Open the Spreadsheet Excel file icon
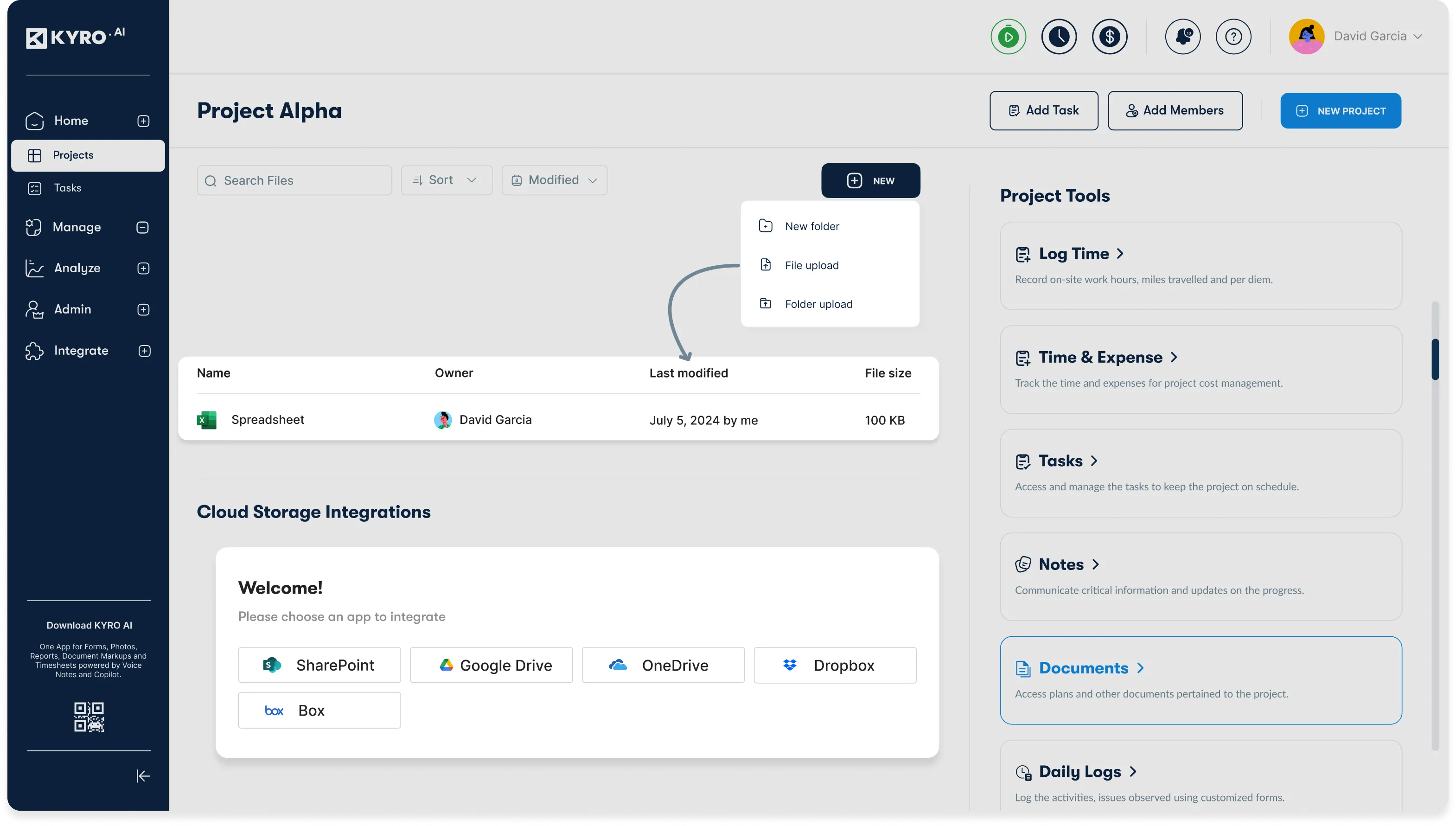 pyautogui.click(x=206, y=420)
